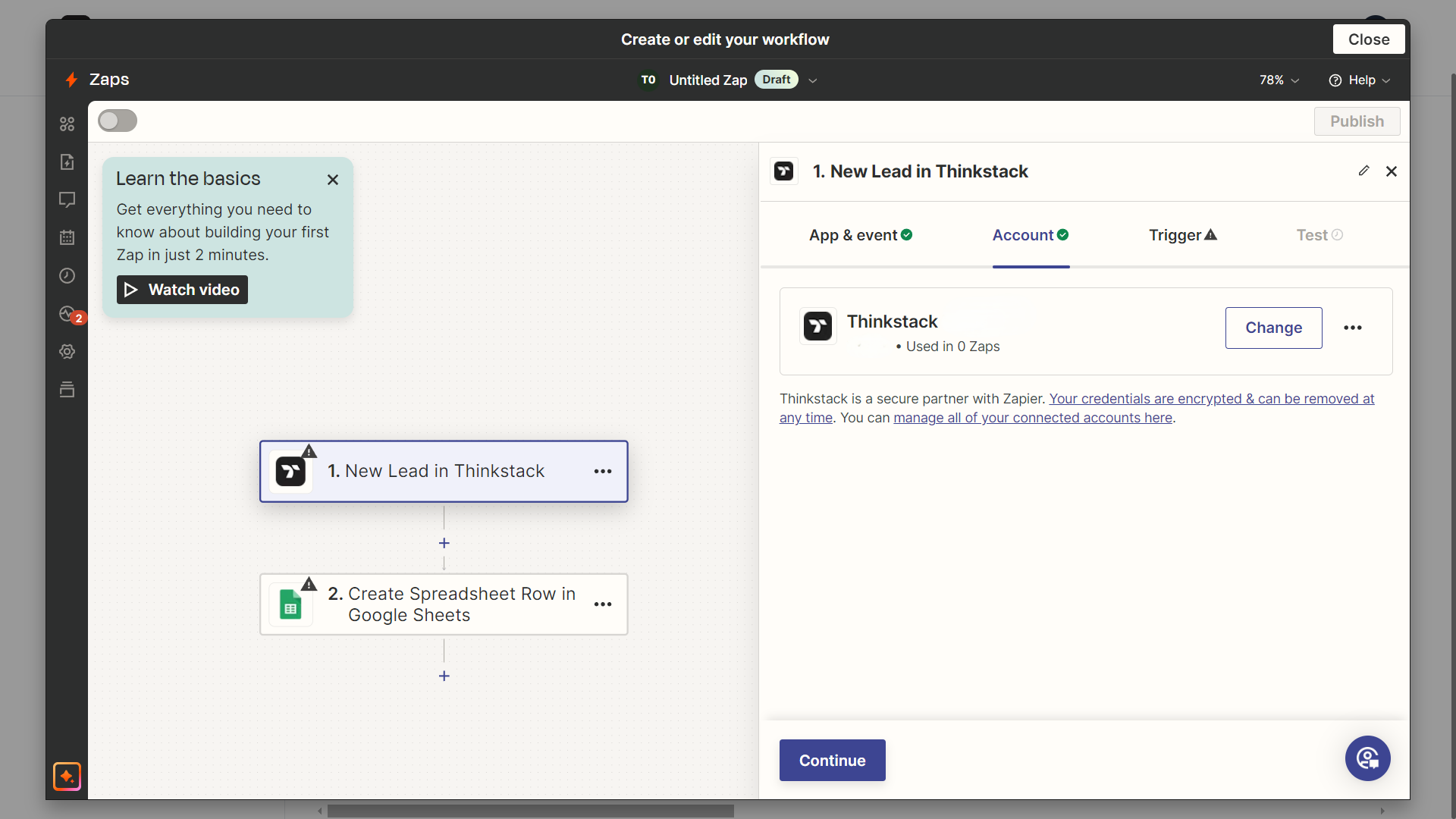This screenshot has height=819, width=1456.
Task: Switch to the Trigger tab
Action: click(1183, 235)
